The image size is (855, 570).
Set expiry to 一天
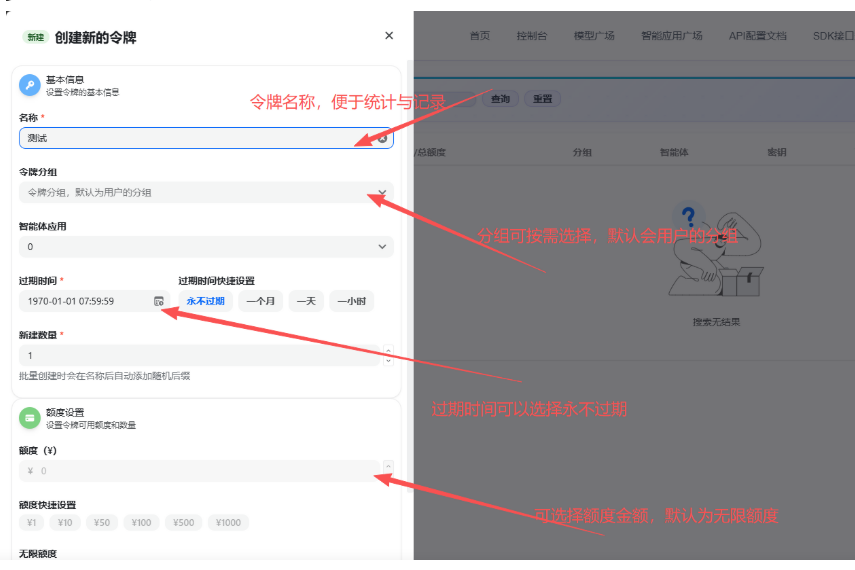(306, 301)
